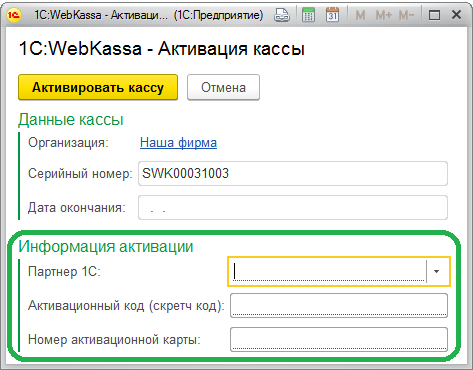Screen dimensions: 473x370
Task: Click the Активационный код (скретч код): label
Action: [126, 306]
